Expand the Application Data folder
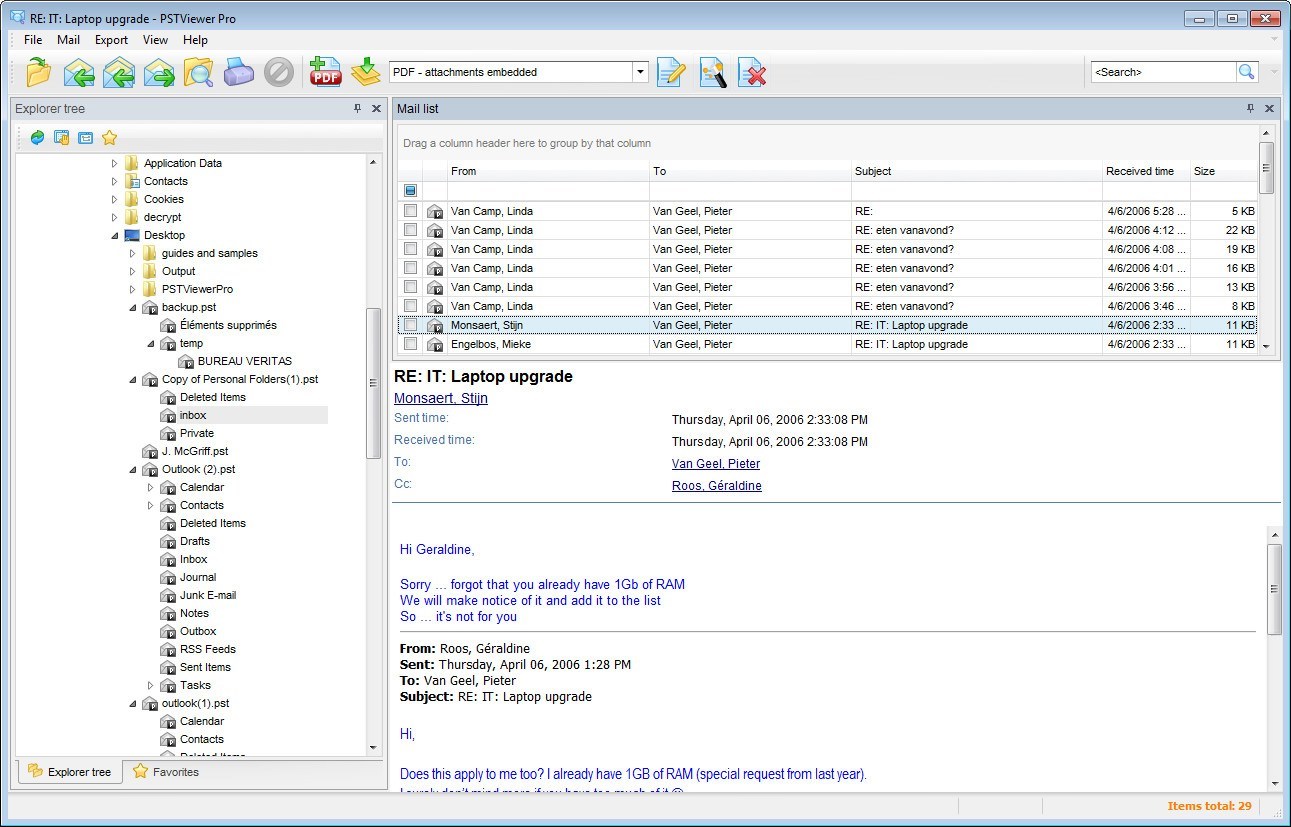Viewport: 1291px width, 827px height. pos(114,163)
